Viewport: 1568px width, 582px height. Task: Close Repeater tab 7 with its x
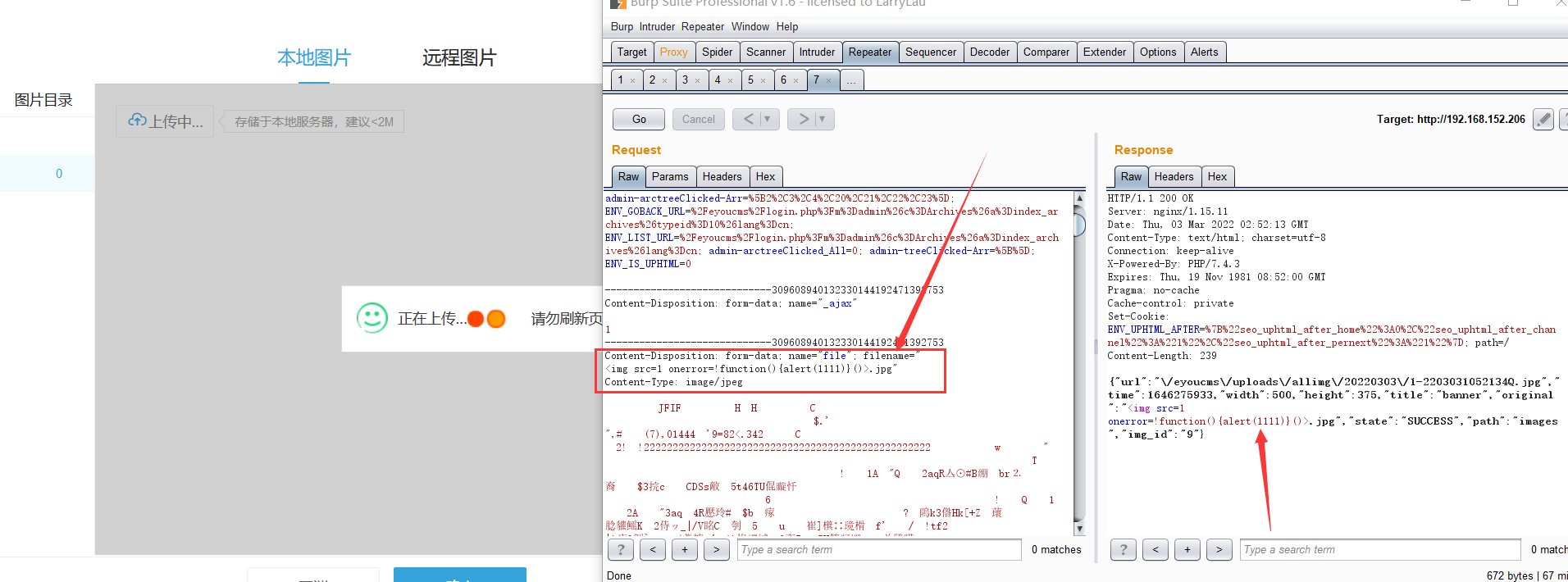click(828, 80)
